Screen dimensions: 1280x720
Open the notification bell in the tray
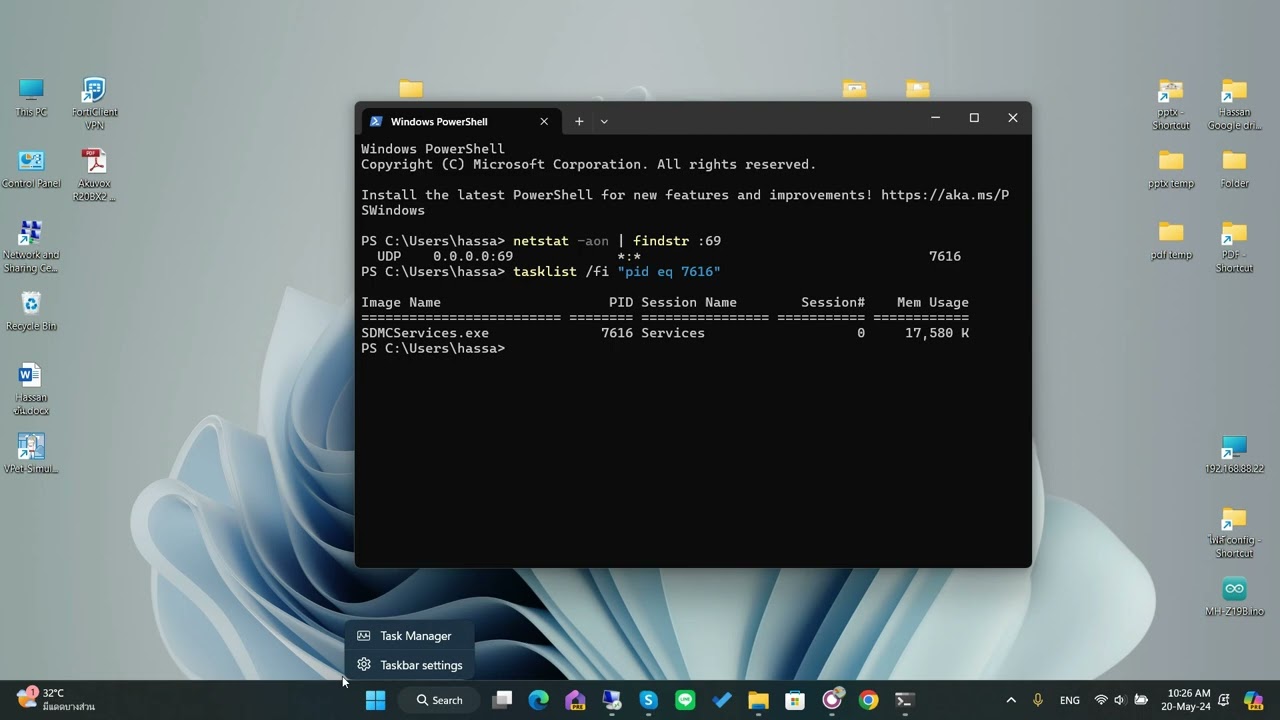(1225, 700)
